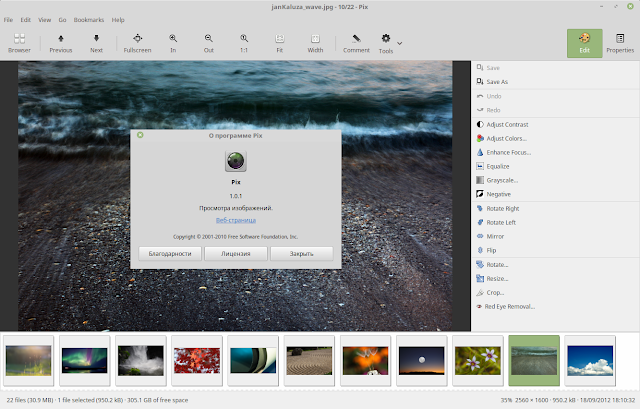Select the waterfall thumbnail

(141, 360)
